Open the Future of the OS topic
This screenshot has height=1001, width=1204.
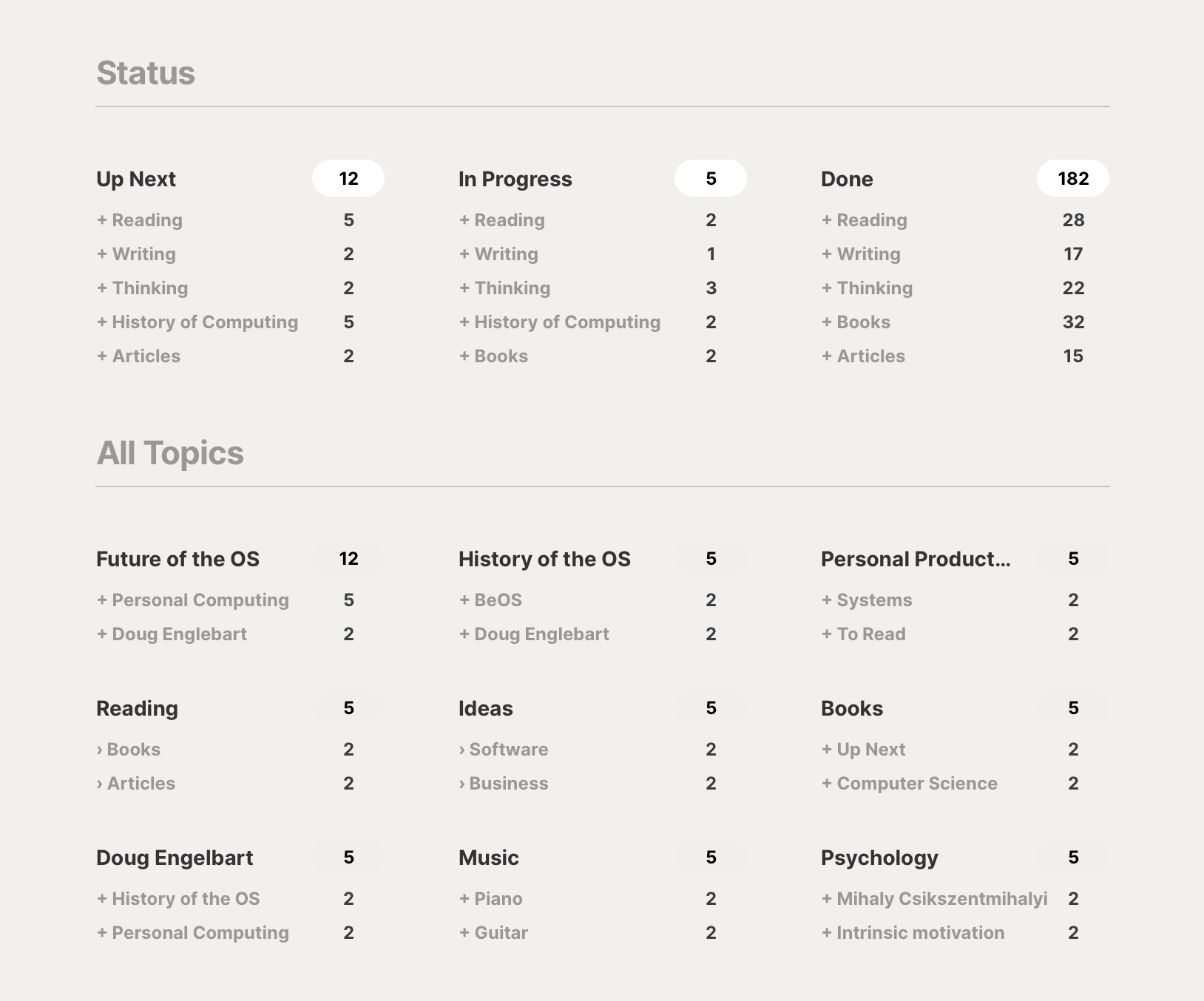177,559
